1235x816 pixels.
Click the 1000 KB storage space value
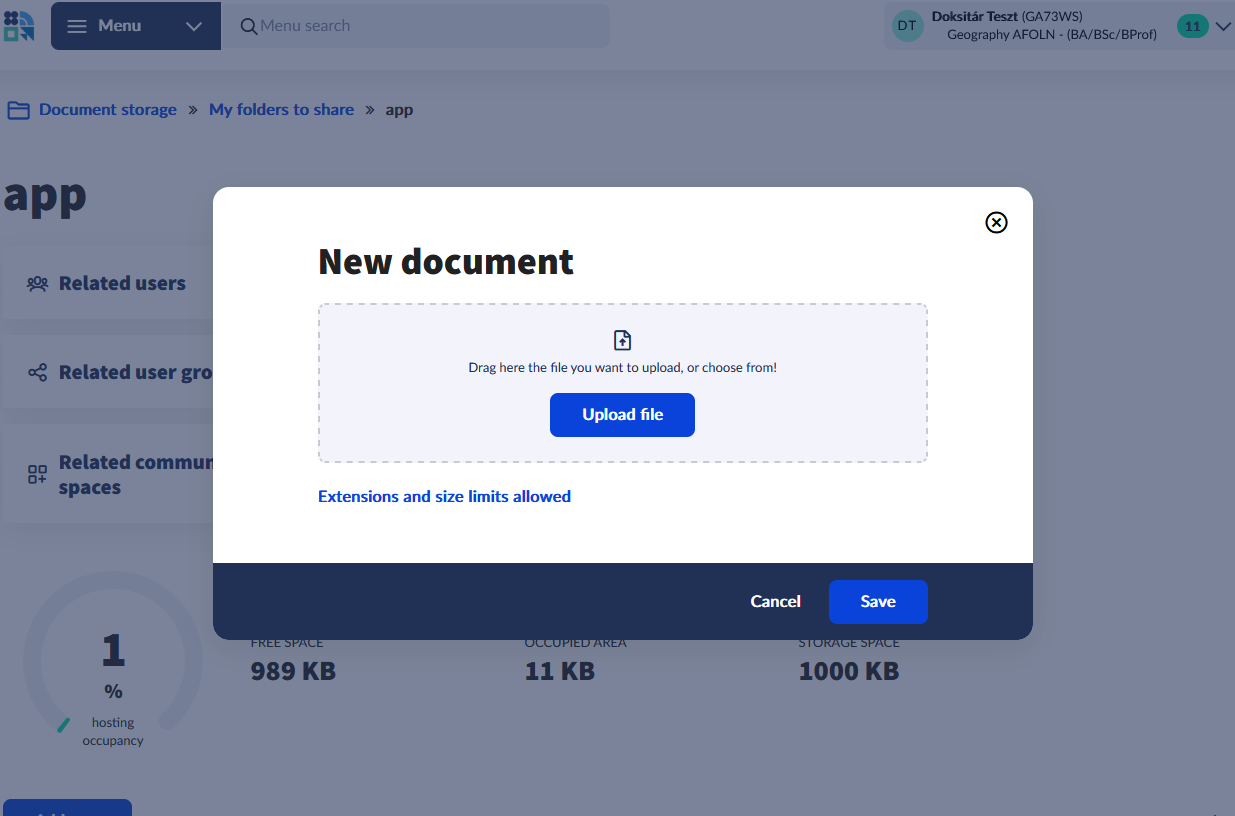pos(849,671)
